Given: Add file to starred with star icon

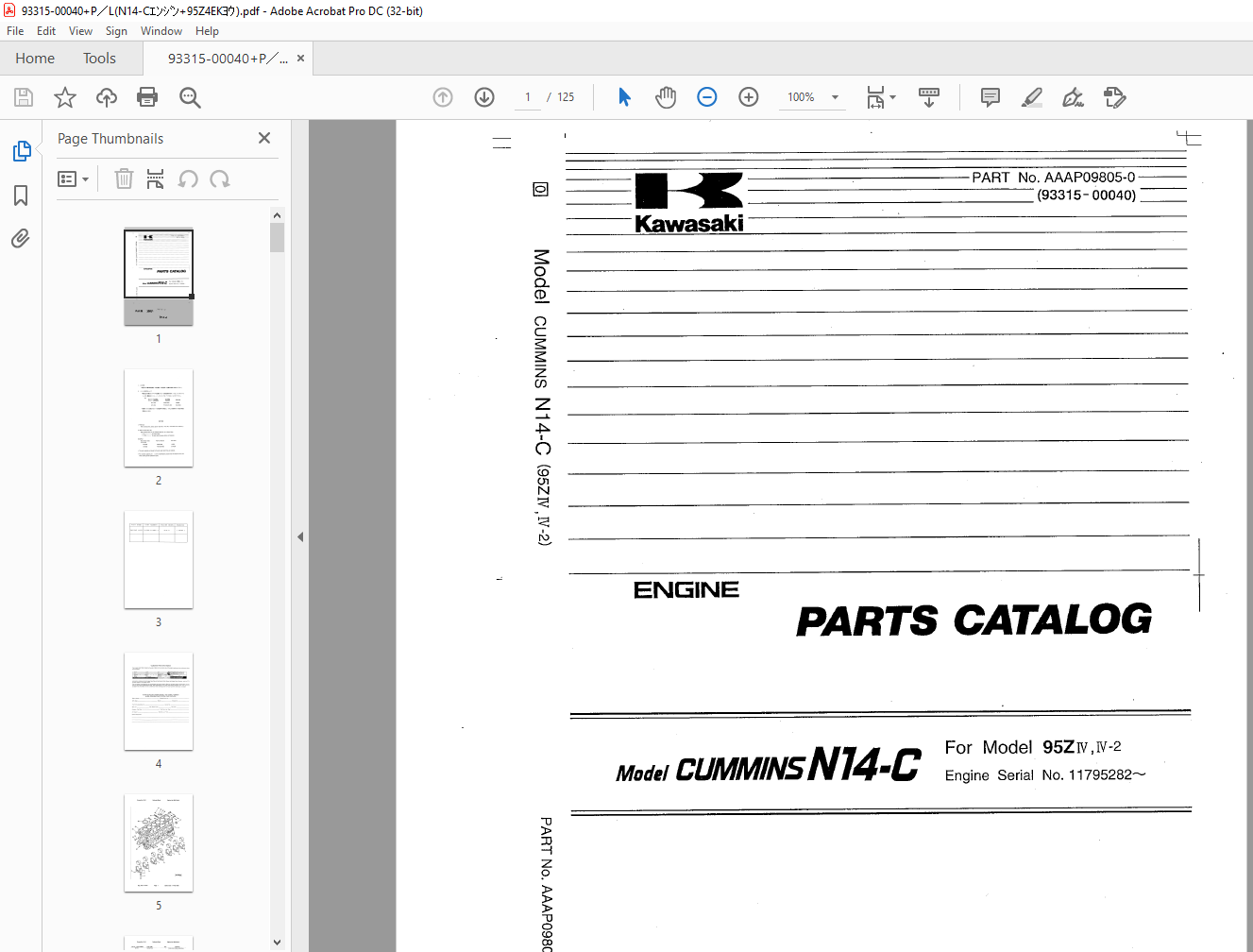Looking at the screenshot, I should click(x=65, y=97).
